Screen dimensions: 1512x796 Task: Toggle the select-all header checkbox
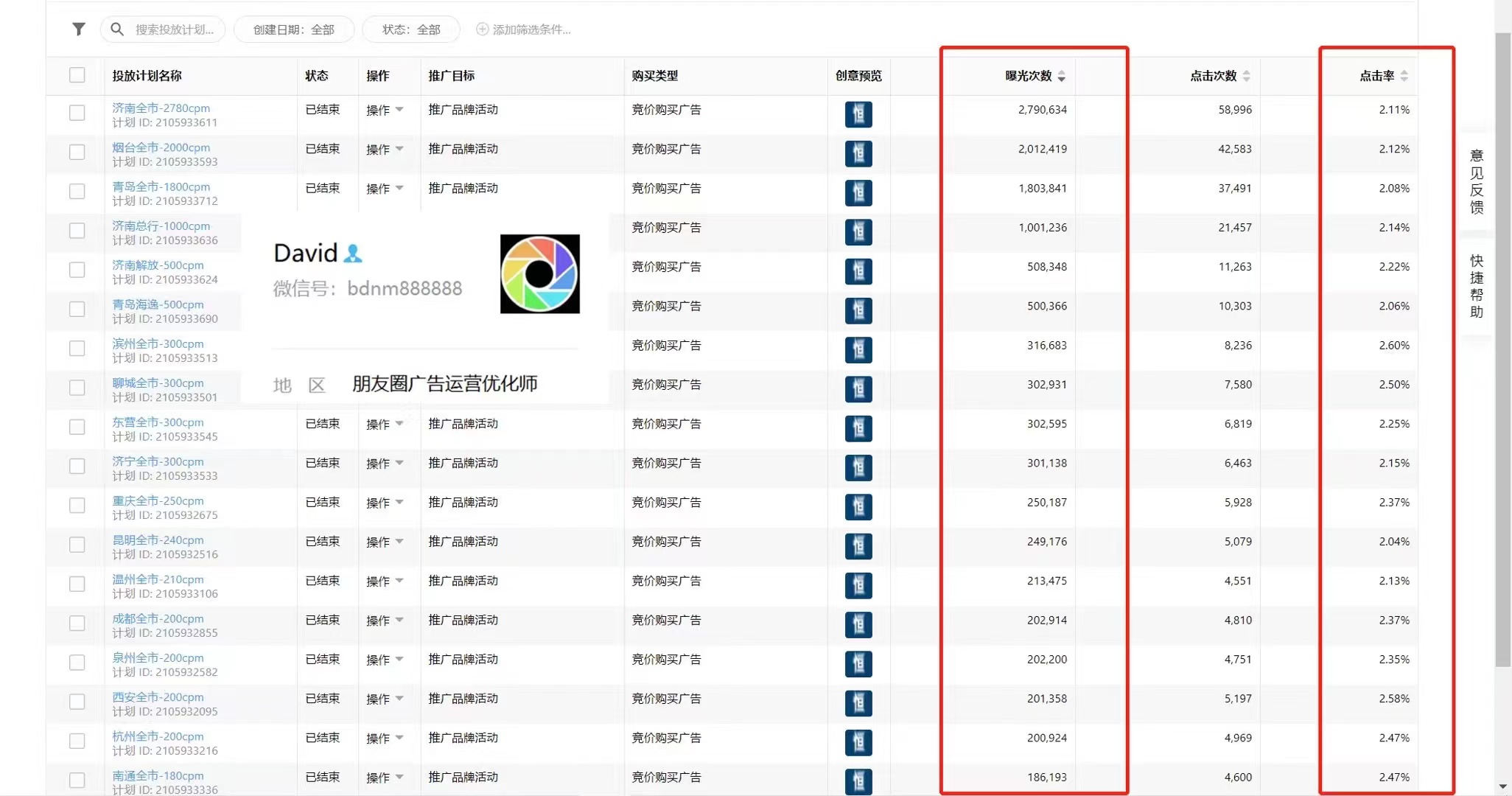pos(77,75)
